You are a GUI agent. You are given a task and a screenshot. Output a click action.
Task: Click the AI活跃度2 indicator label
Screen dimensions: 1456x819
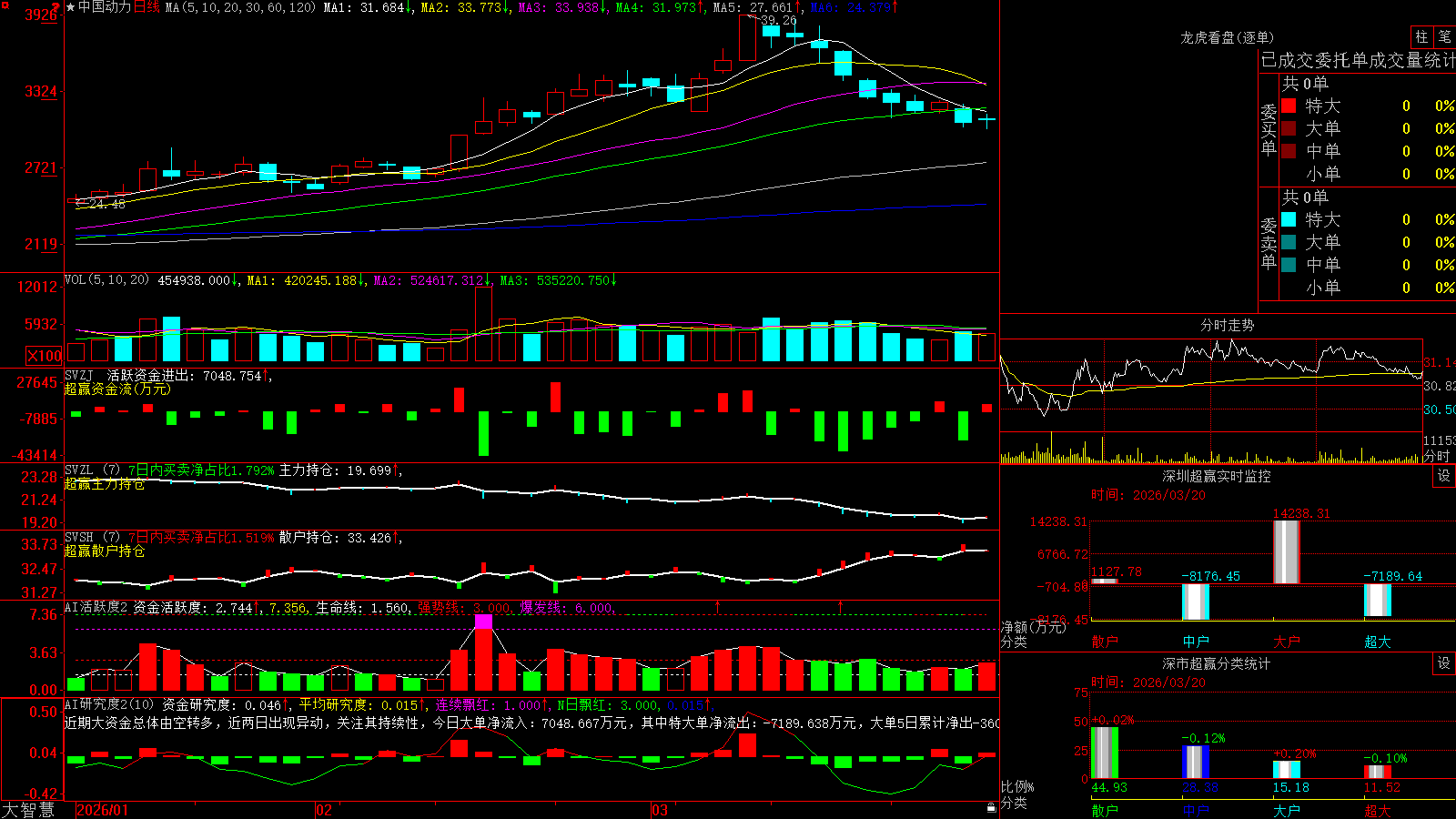[x=96, y=607]
